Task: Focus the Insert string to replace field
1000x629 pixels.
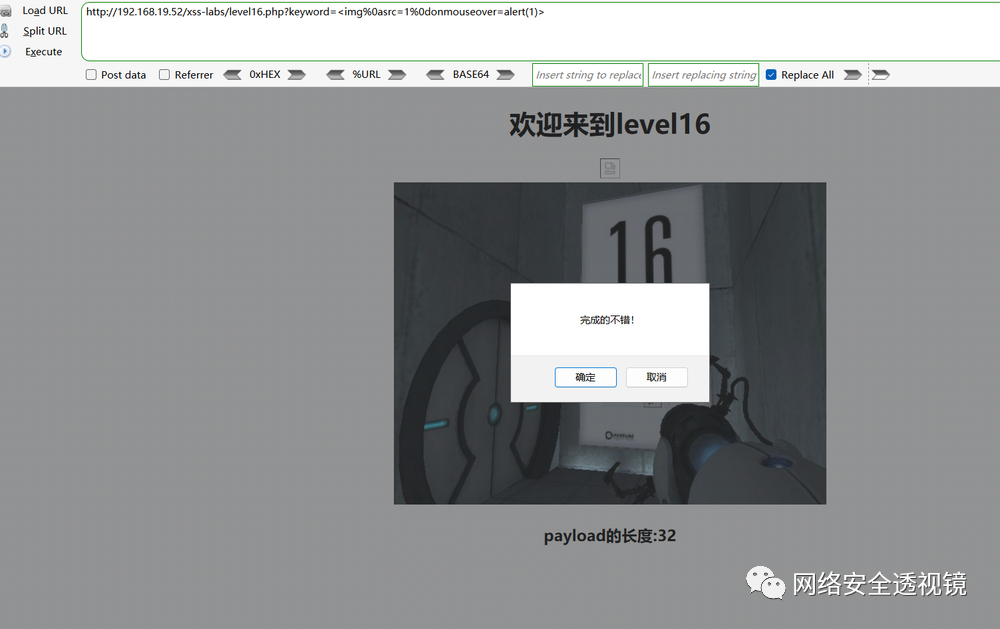Action: [x=588, y=75]
